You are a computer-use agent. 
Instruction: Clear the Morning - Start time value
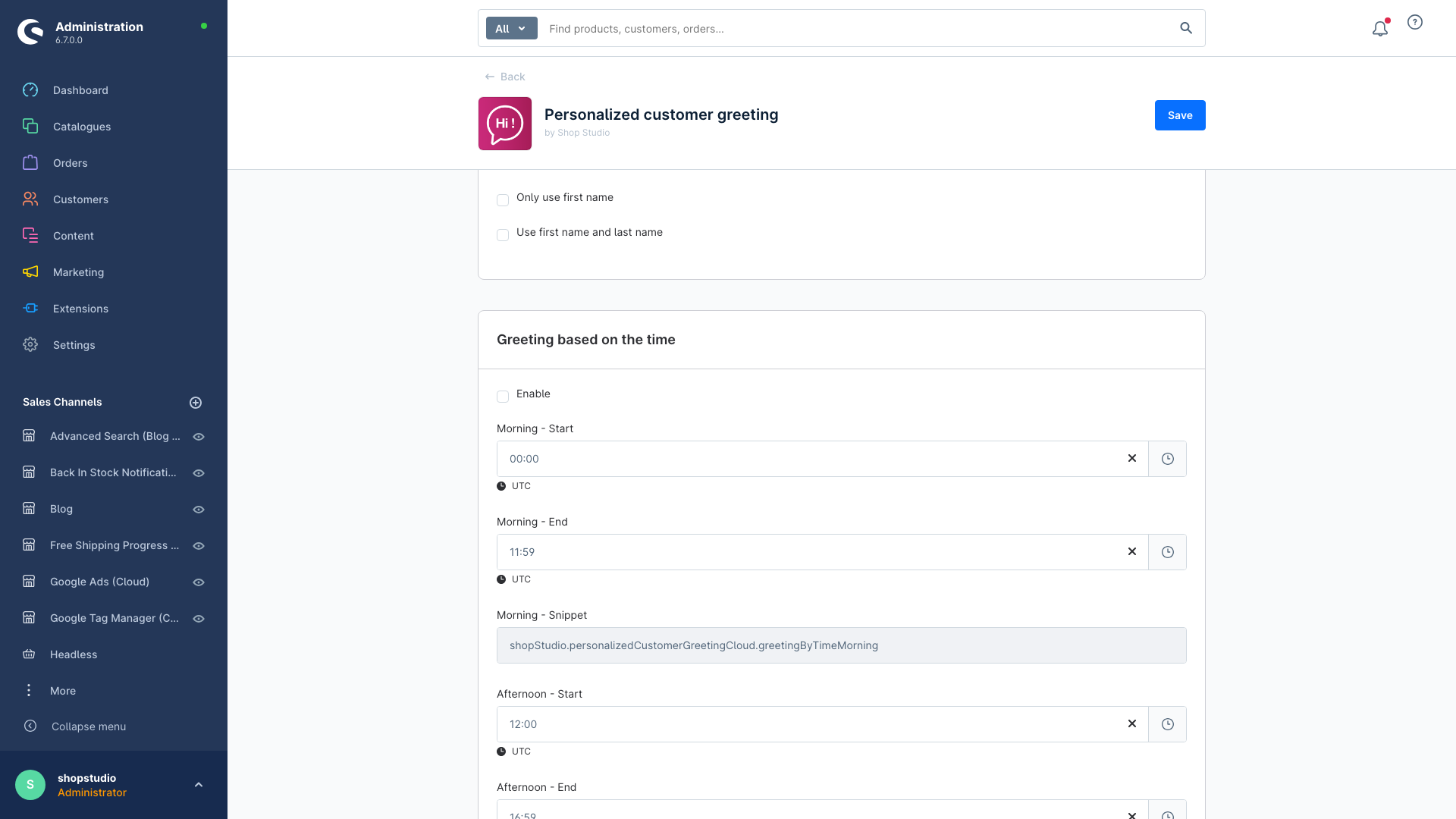click(1132, 458)
